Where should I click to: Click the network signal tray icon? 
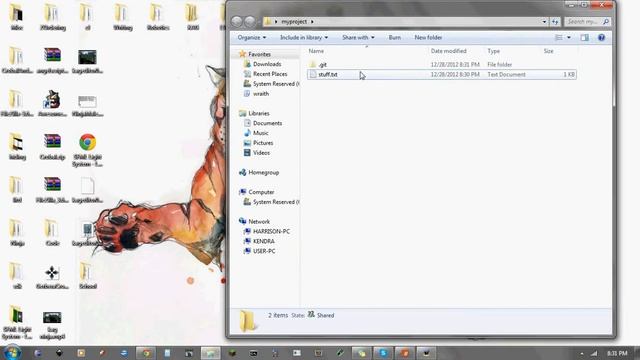[x=594, y=353]
